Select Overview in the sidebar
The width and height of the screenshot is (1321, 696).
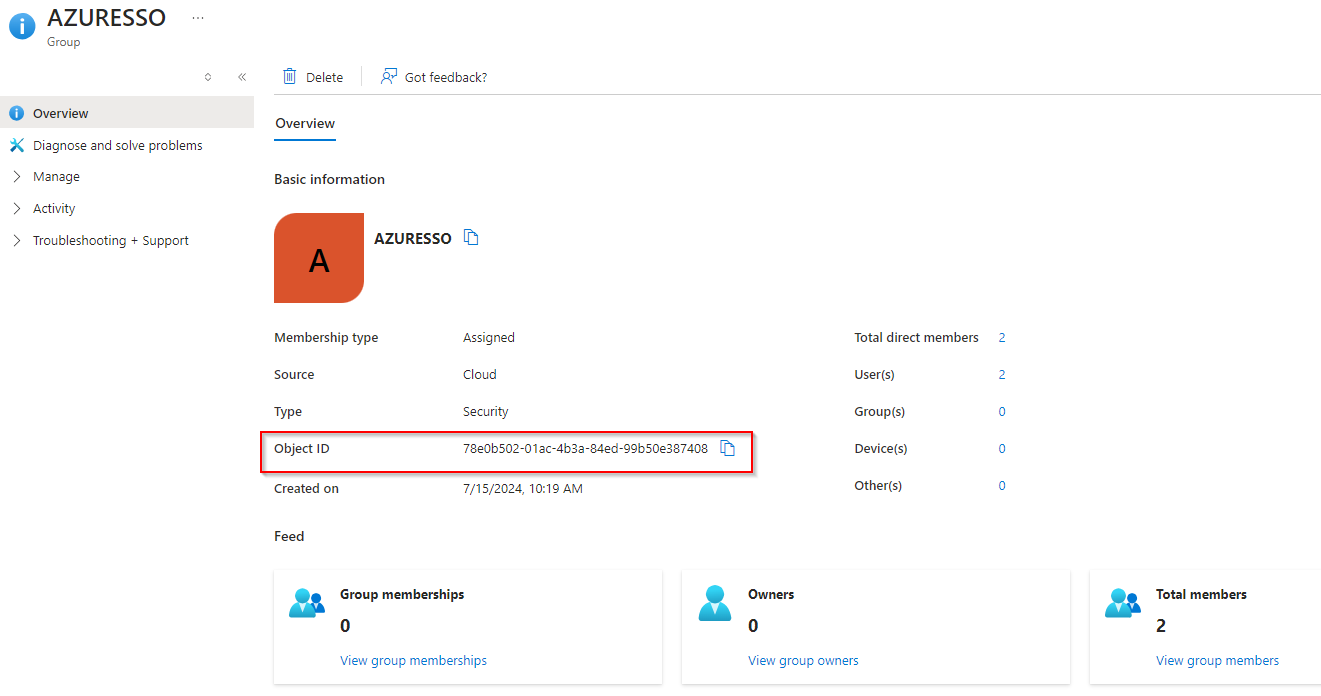pos(127,113)
